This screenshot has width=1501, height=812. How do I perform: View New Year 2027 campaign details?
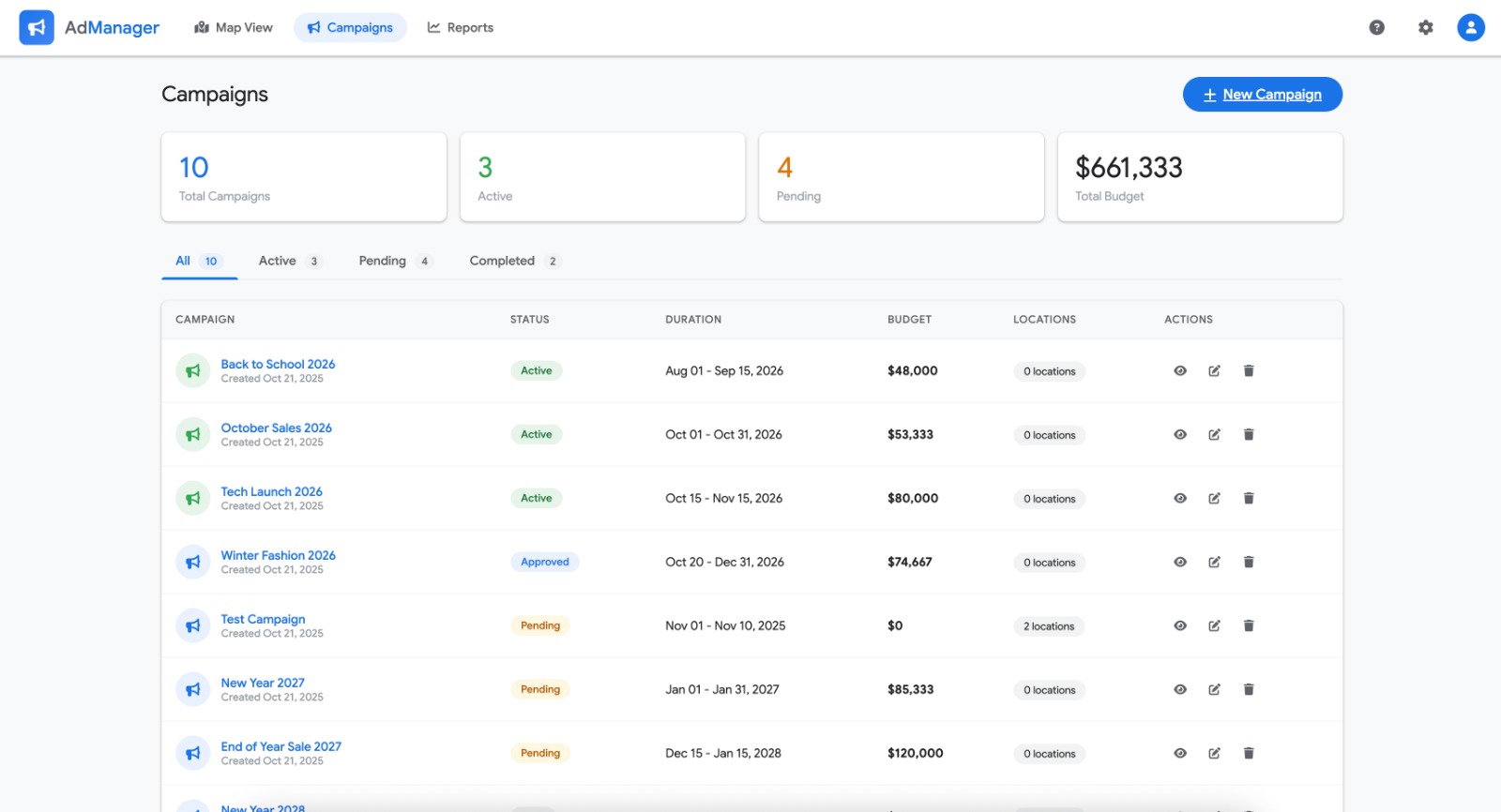(x=1180, y=690)
